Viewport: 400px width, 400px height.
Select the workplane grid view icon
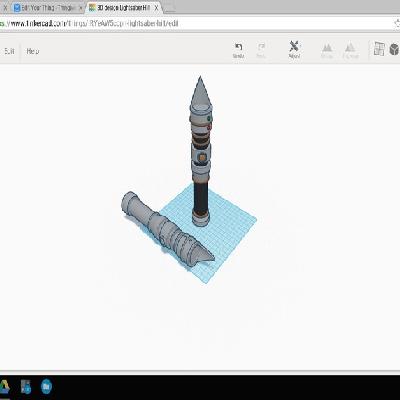click(x=379, y=49)
